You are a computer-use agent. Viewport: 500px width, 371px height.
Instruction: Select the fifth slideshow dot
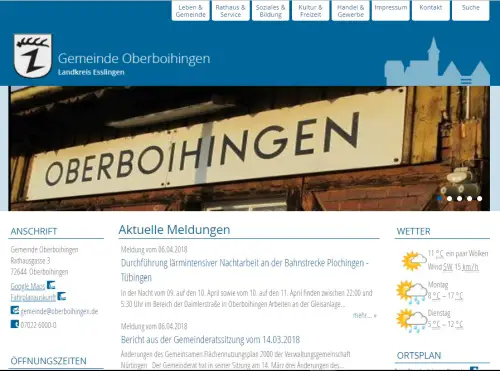coord(480,198)
